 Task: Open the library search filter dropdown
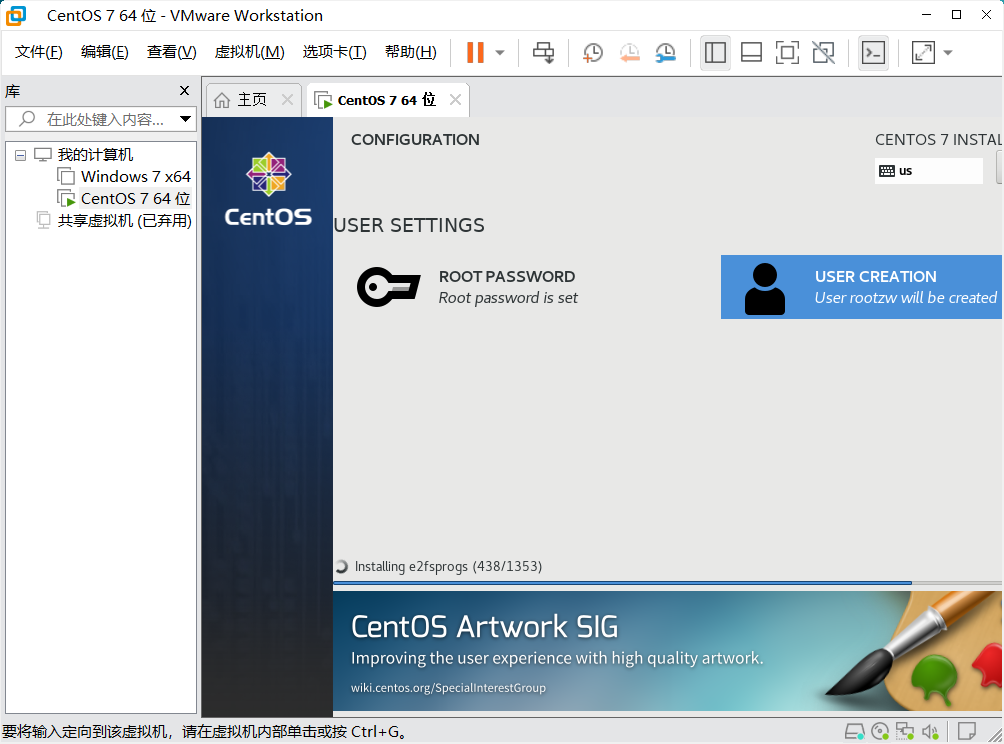(185, 119)
